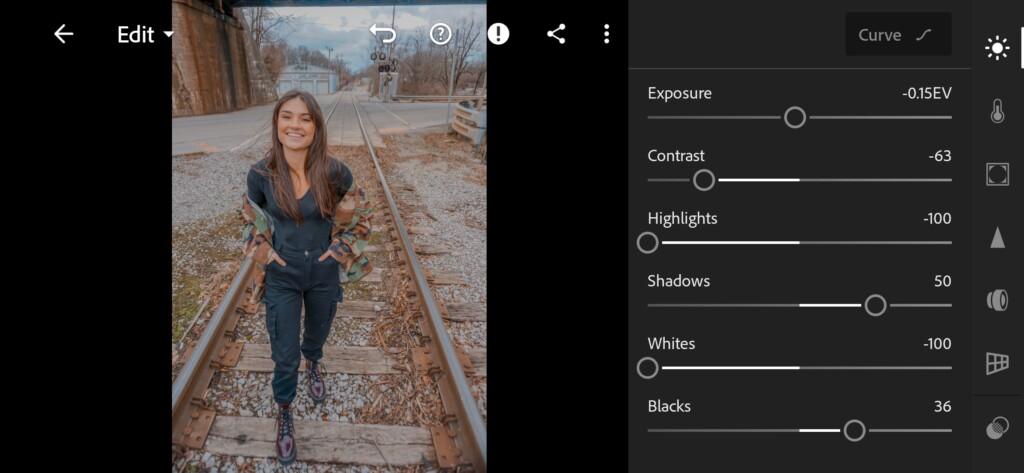This screenshot has height=473, width=1024.
Task: Click the Shadows slider handle
Action: tap(875, 305)
